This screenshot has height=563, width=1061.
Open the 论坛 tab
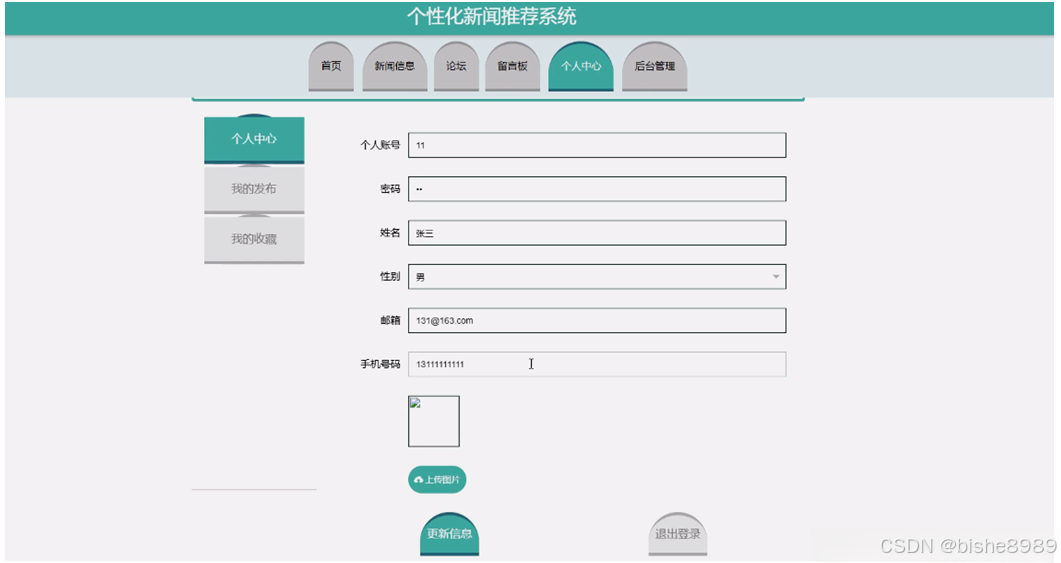pos(456,66)
